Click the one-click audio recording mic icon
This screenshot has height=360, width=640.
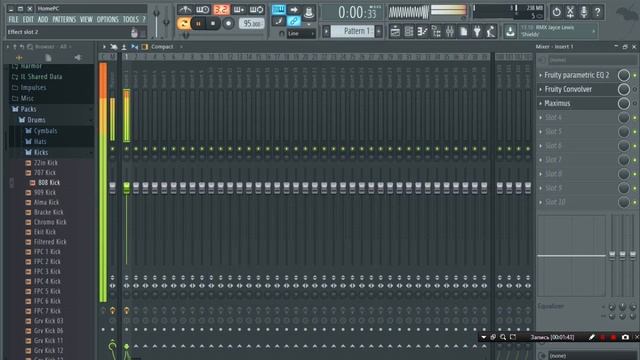coord(584,12)
